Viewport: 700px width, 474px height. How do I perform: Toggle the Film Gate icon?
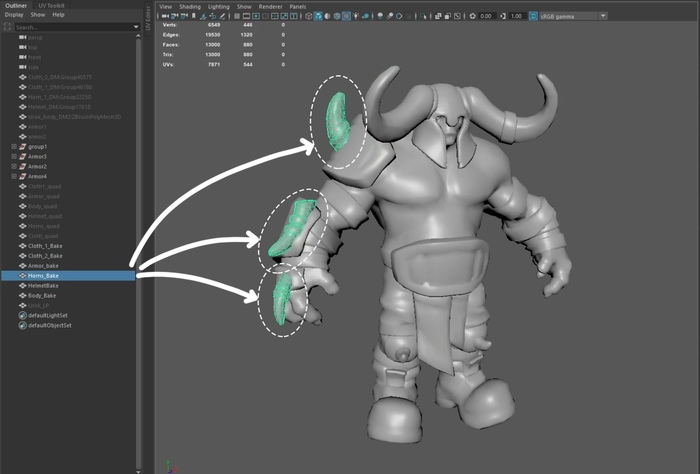tap(246, 16)
